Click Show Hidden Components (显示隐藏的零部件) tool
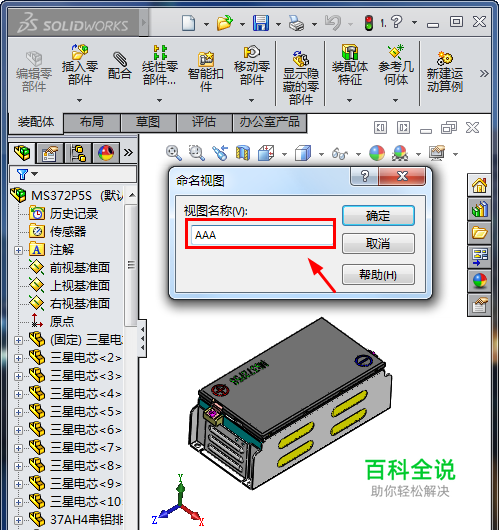Image resolution: width=499 pixels, height=530 pixels. tap(301, 78)
